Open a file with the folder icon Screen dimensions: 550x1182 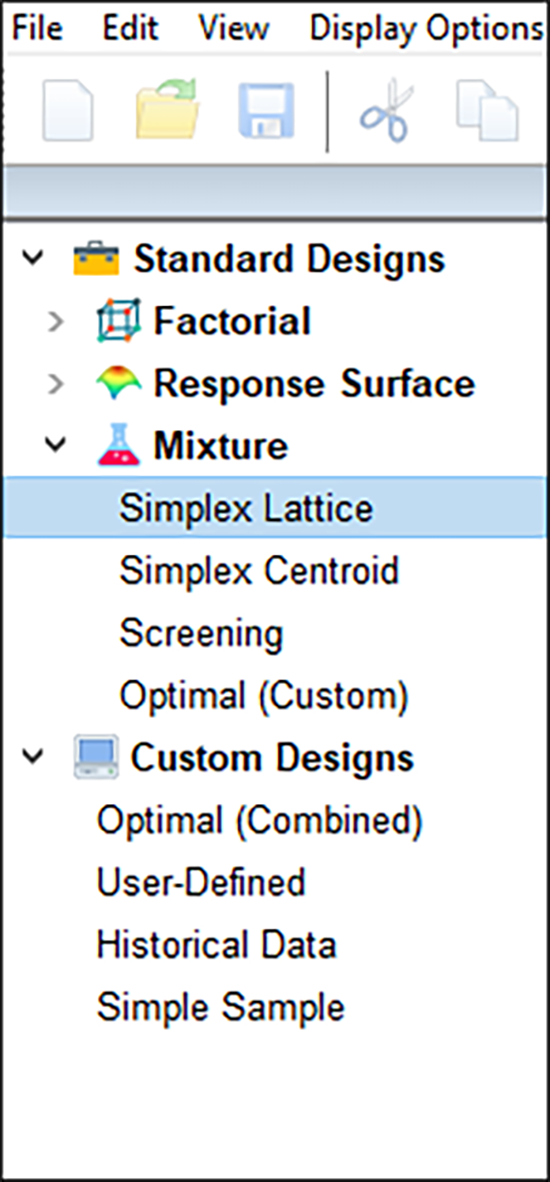(167, 109)
